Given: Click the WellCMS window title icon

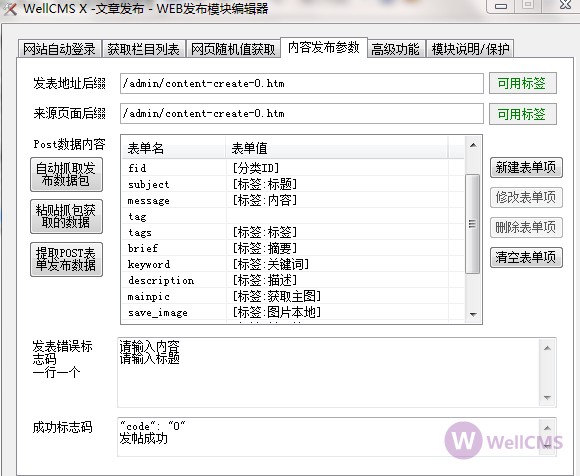Looking at the screenshot, I should tap(10, 8).
